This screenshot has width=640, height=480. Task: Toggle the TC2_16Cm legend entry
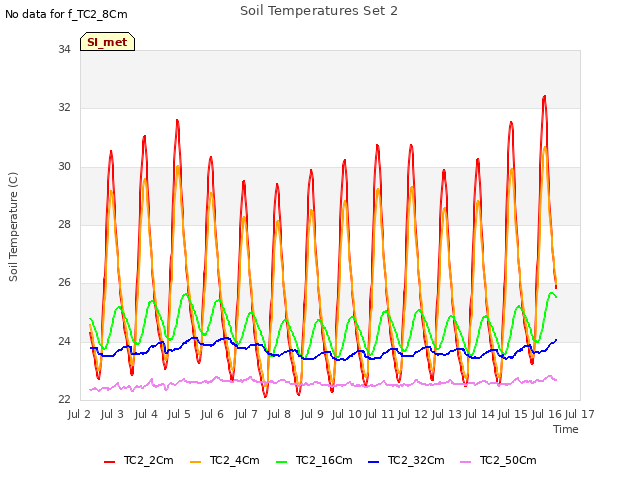coord(314,460)
